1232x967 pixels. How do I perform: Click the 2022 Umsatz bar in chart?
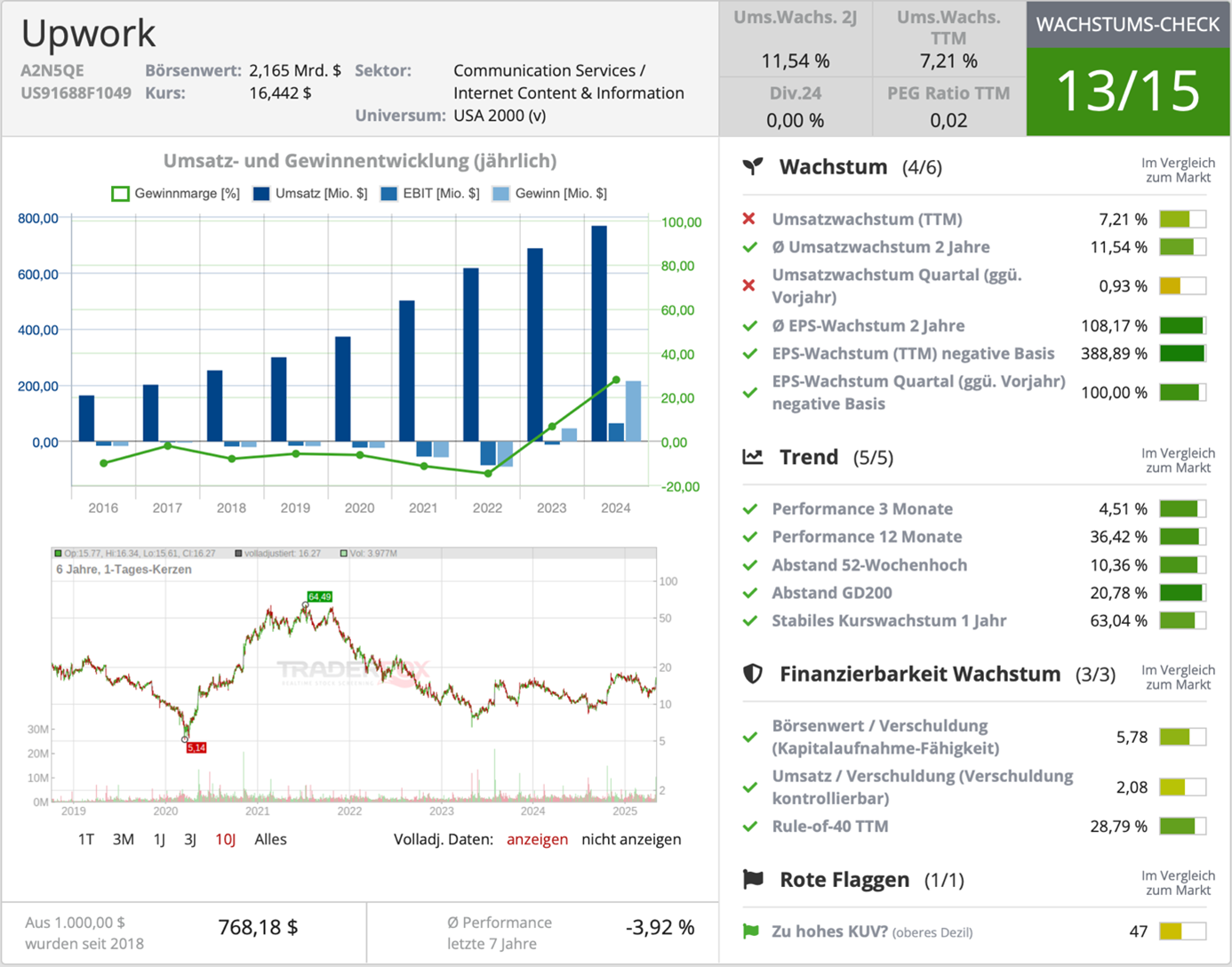tap(471, 355)
